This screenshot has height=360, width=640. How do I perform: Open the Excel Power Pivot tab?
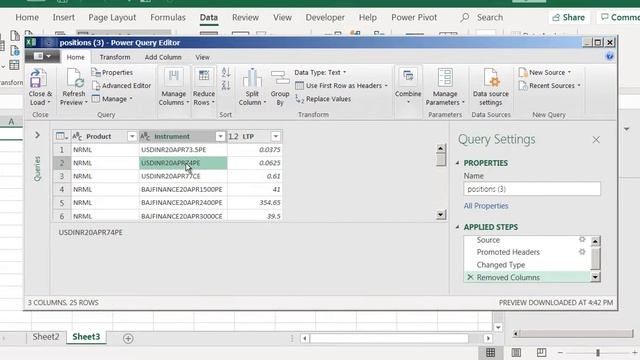[x=414, y=18]
